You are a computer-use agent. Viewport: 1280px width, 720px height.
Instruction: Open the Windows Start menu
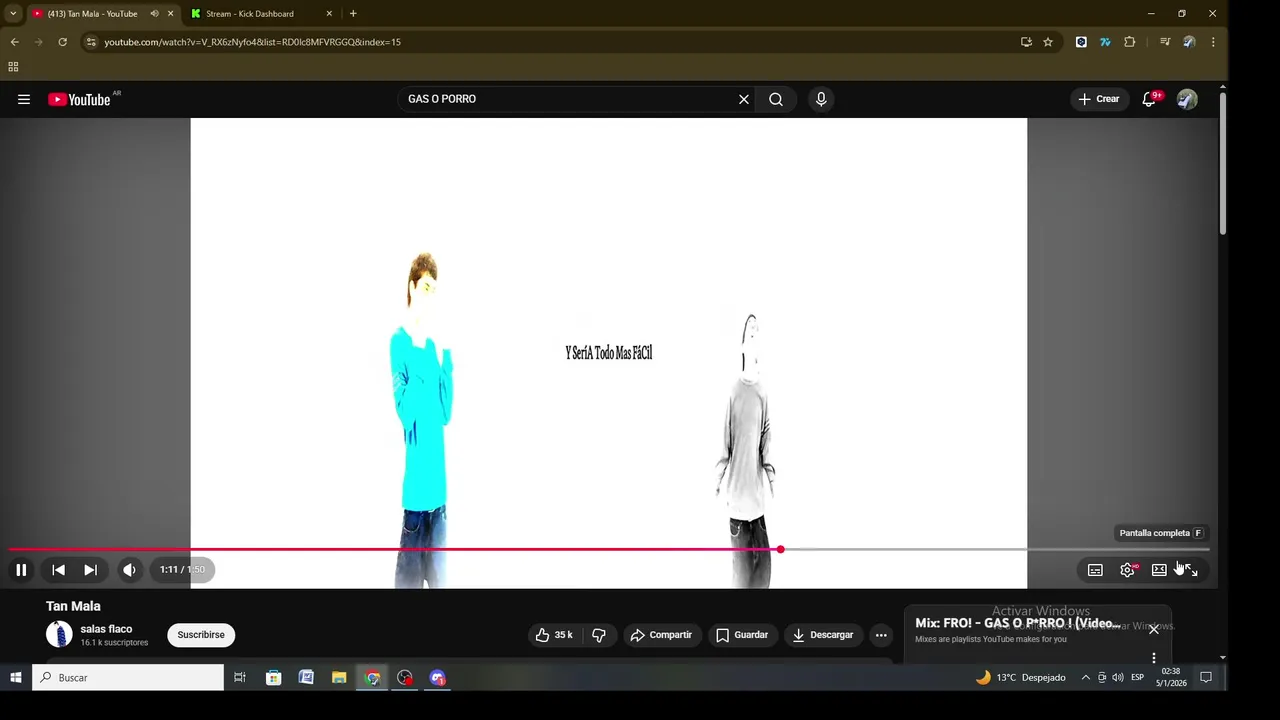click(x=16, y=678)
